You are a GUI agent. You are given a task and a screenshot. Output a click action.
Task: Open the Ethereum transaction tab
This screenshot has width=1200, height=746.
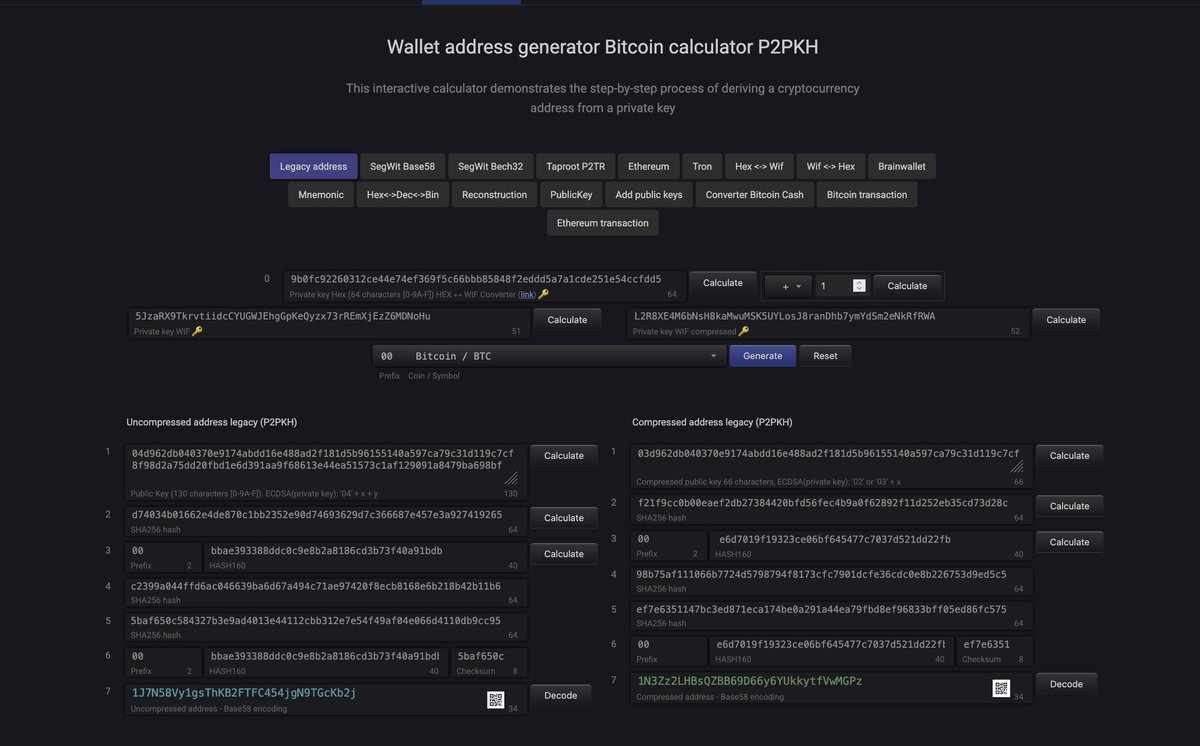tap(603, 223)
